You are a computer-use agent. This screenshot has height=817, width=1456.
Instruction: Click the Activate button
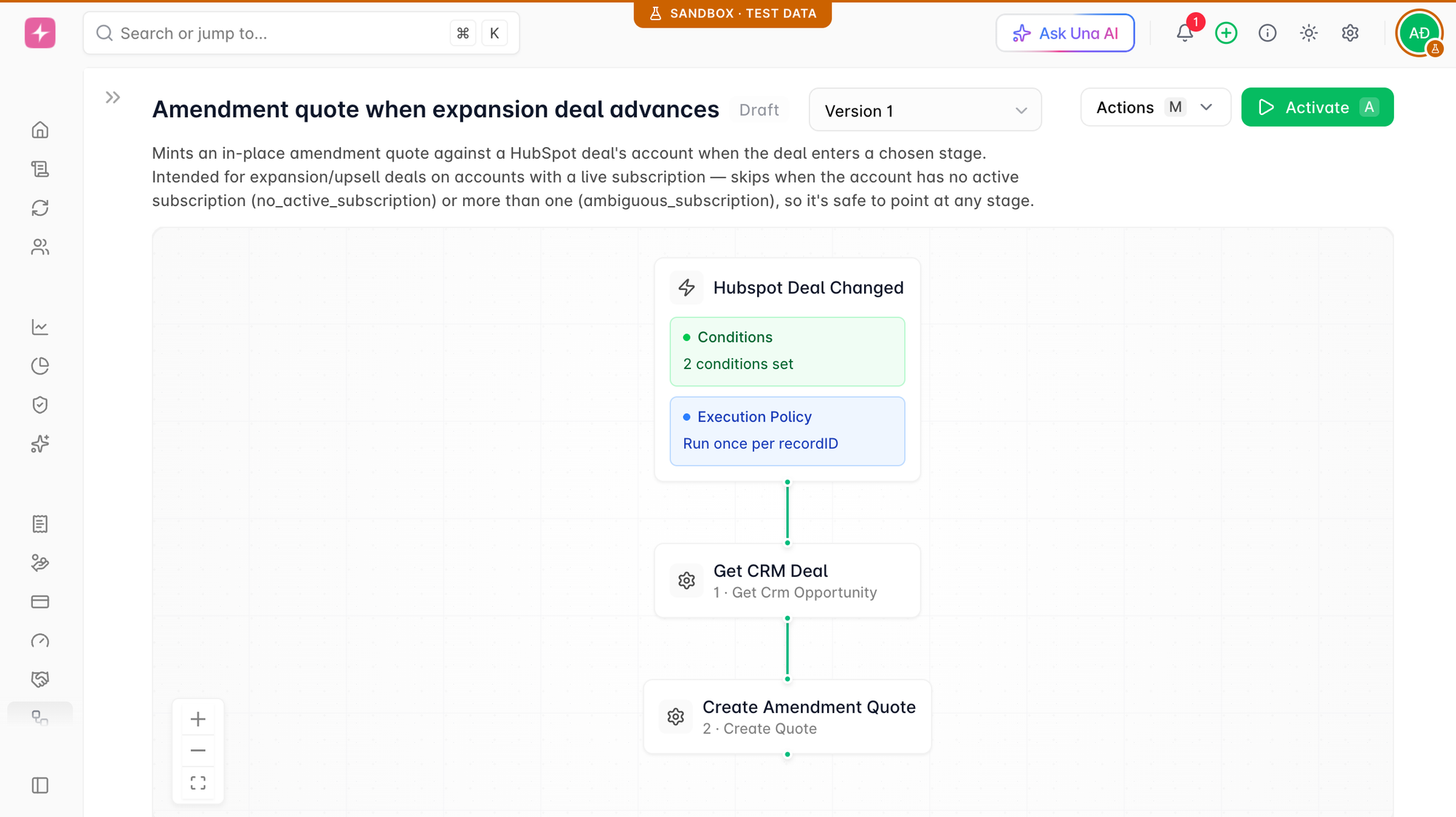[x=1317, y=108]
